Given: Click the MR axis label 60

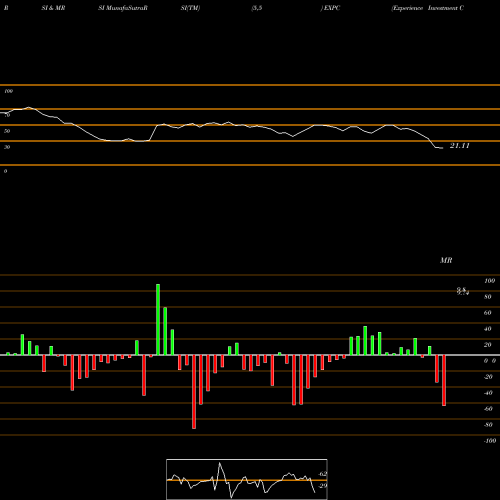Looking at the screenshot, I should pos(488,313).
